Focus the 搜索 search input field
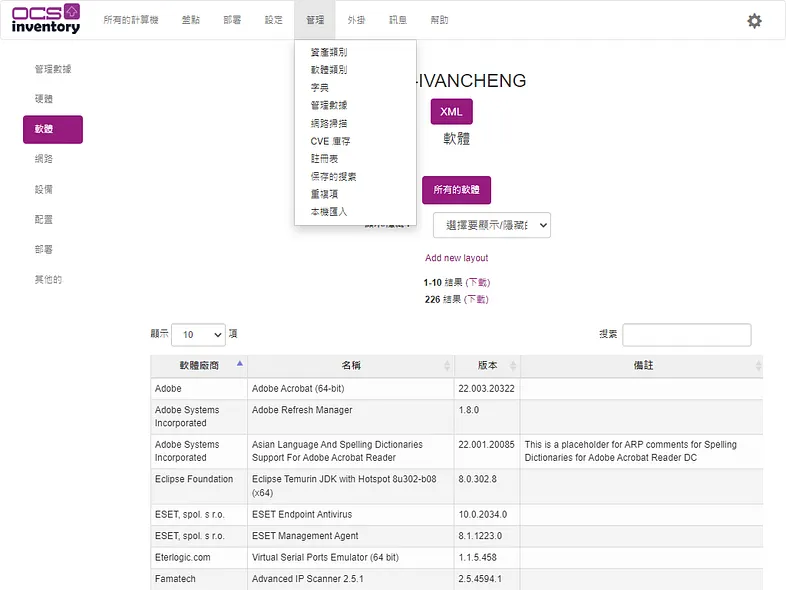 pos(686,335)
